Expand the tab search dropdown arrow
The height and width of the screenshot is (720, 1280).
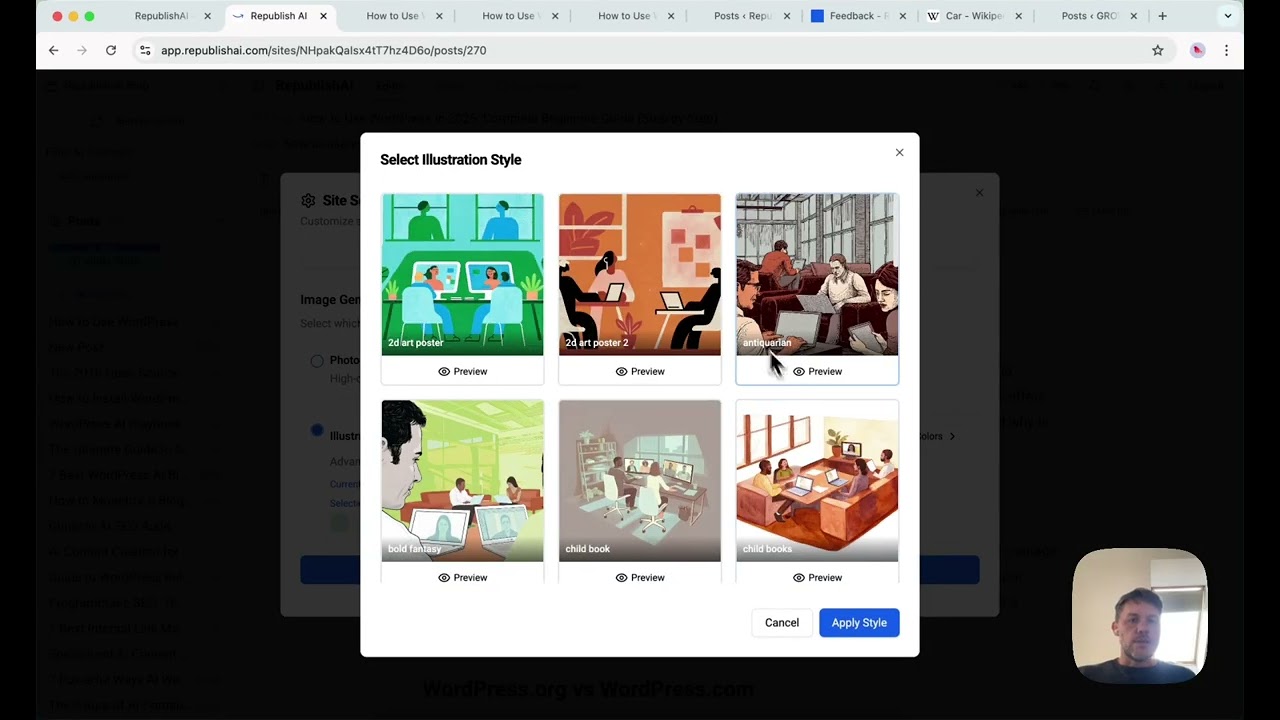pos(1228,16)
